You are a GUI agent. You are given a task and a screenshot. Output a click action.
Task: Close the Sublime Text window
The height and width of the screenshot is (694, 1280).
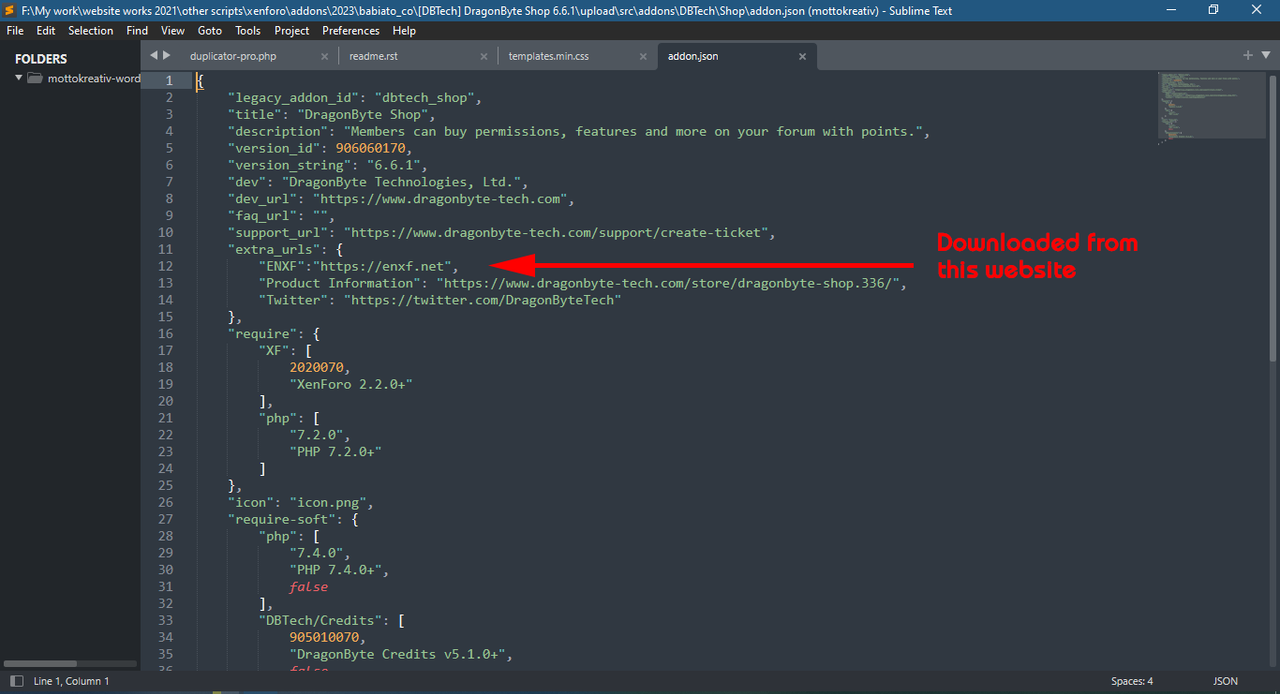coord(1258,10)
